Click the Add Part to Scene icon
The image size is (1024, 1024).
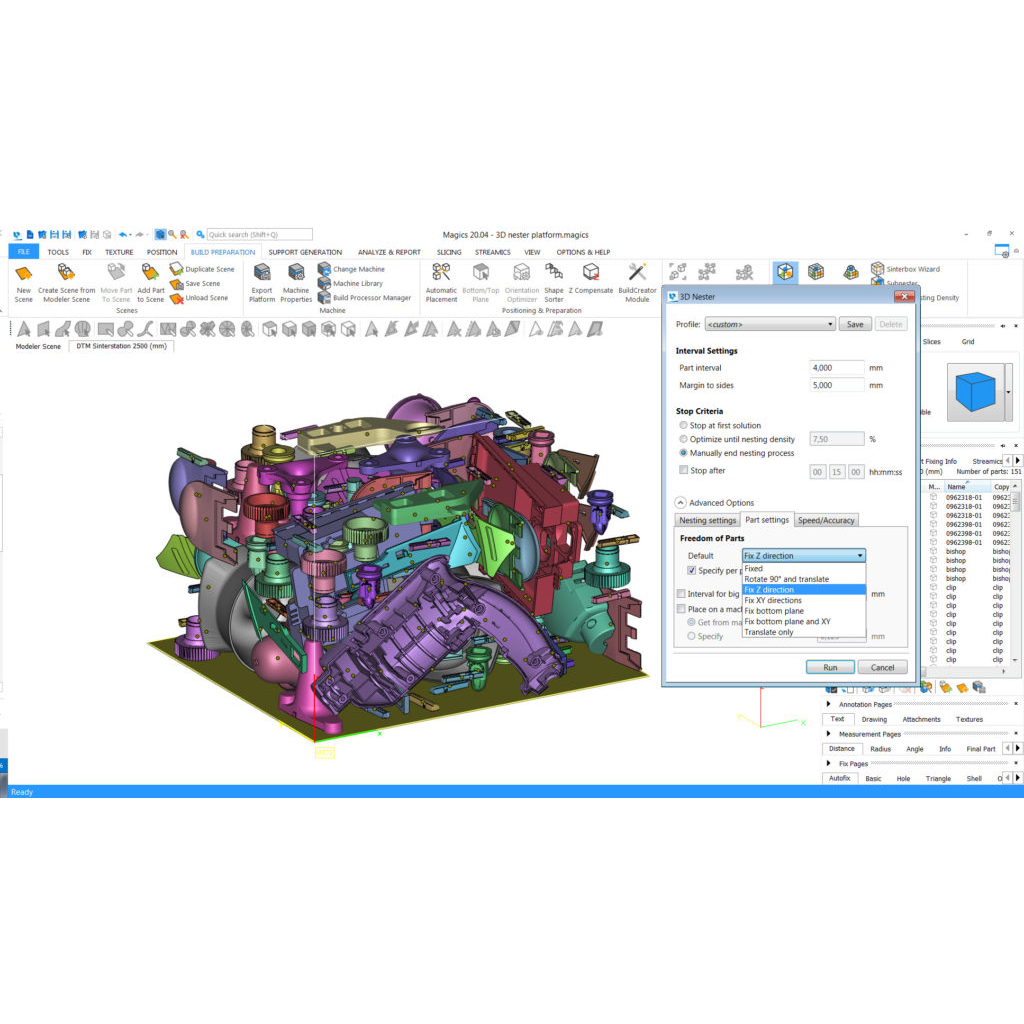pyautogui.click(x=150, y=272)
